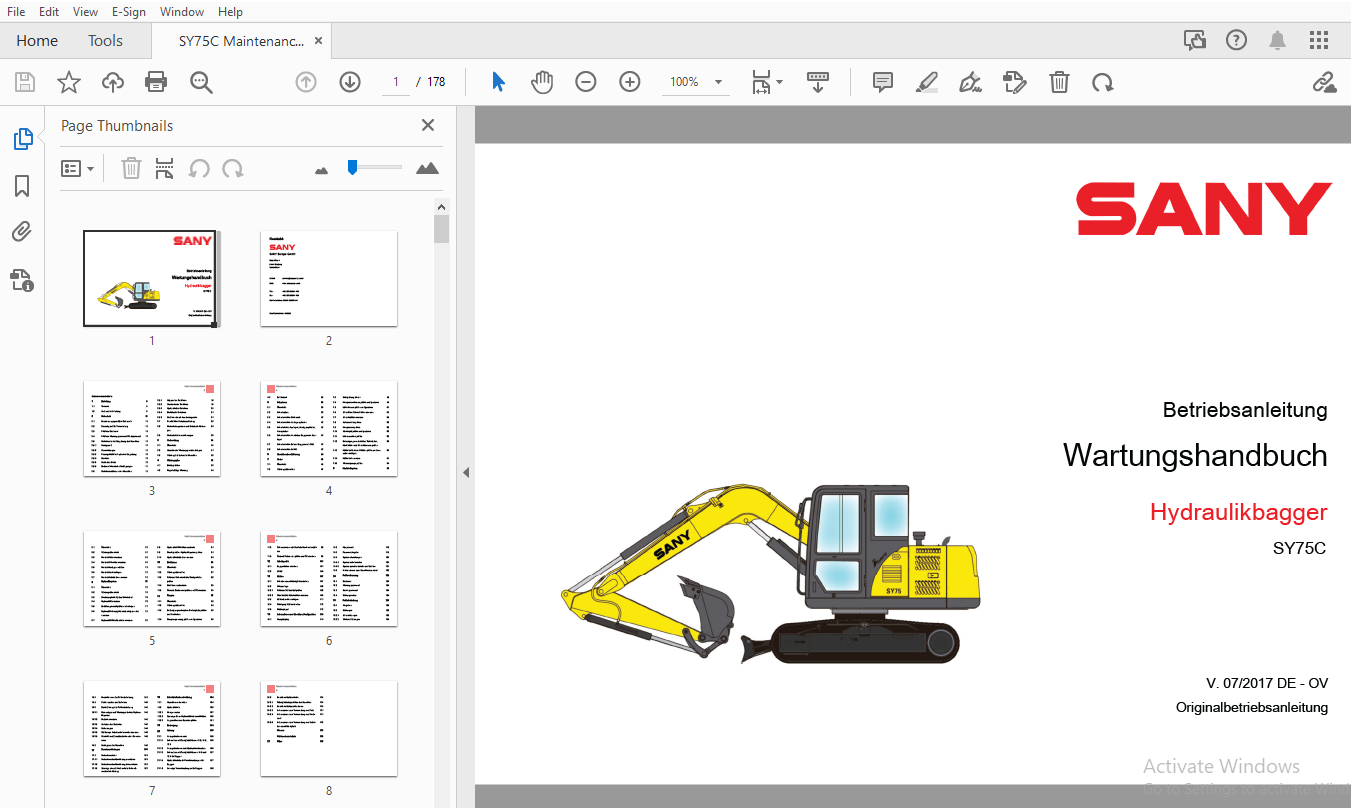
Task: Open the Help menu
Action: pos(230,12)
